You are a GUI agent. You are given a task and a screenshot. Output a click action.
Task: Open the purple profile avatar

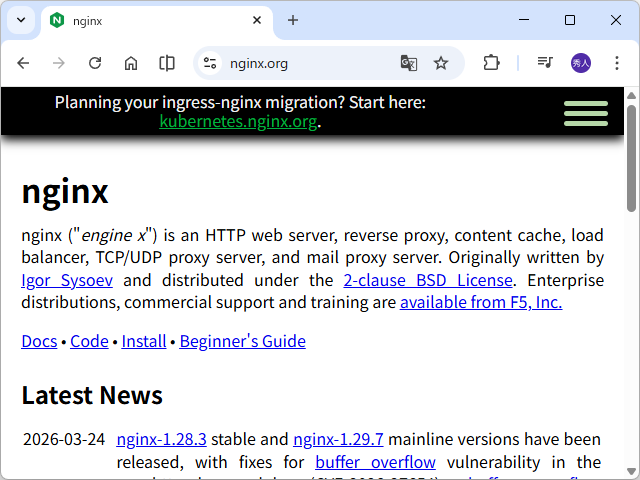click(x=580, y=63)
